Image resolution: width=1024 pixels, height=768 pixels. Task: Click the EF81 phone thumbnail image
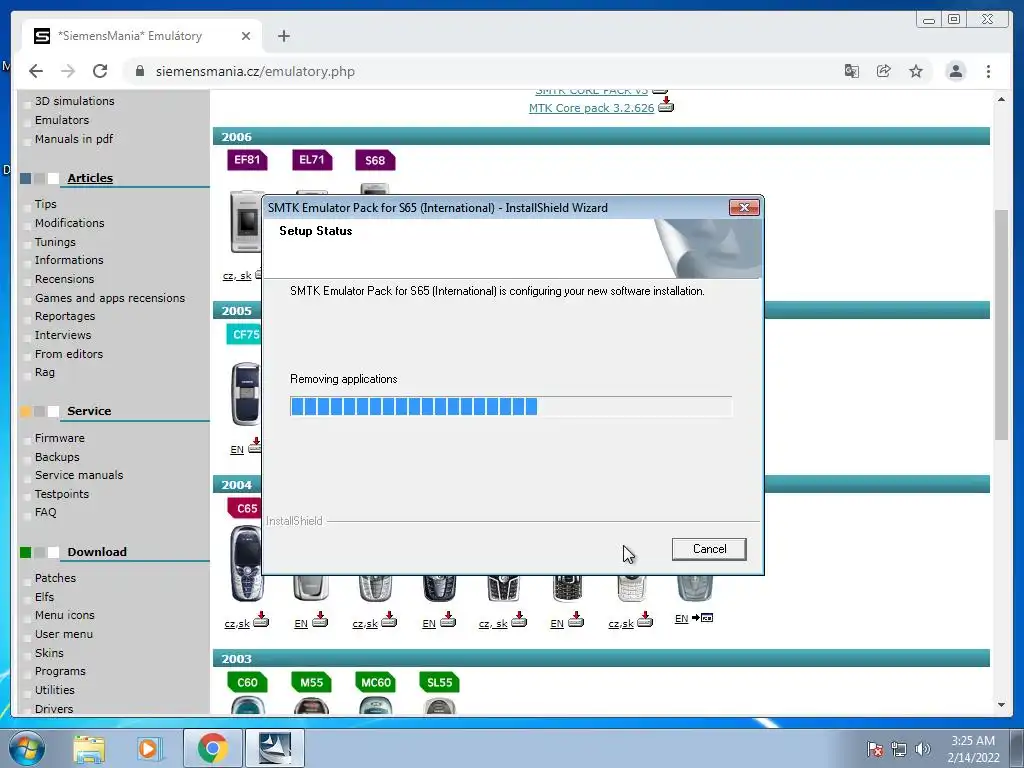click(246, 222)
